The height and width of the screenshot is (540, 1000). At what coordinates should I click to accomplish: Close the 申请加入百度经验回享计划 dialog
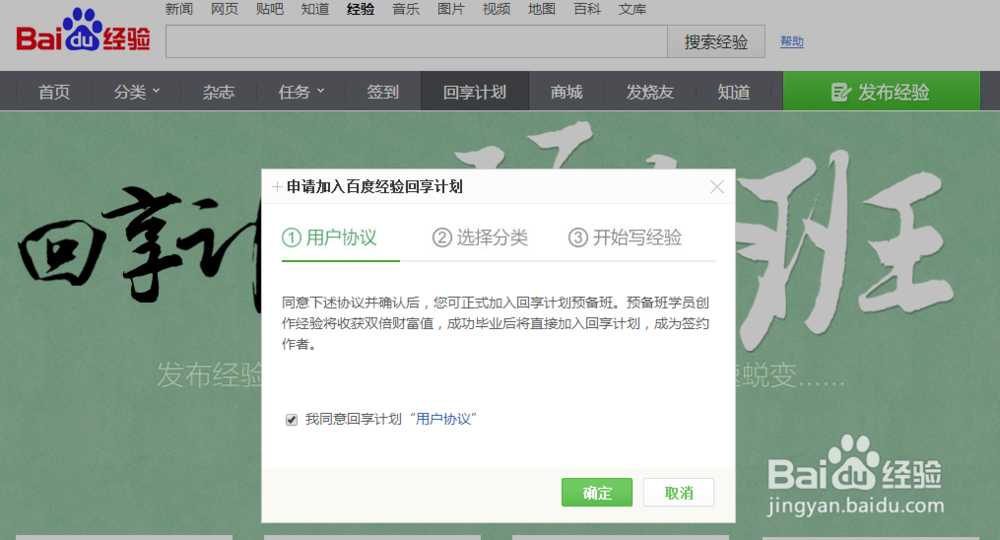pos(717,187)
